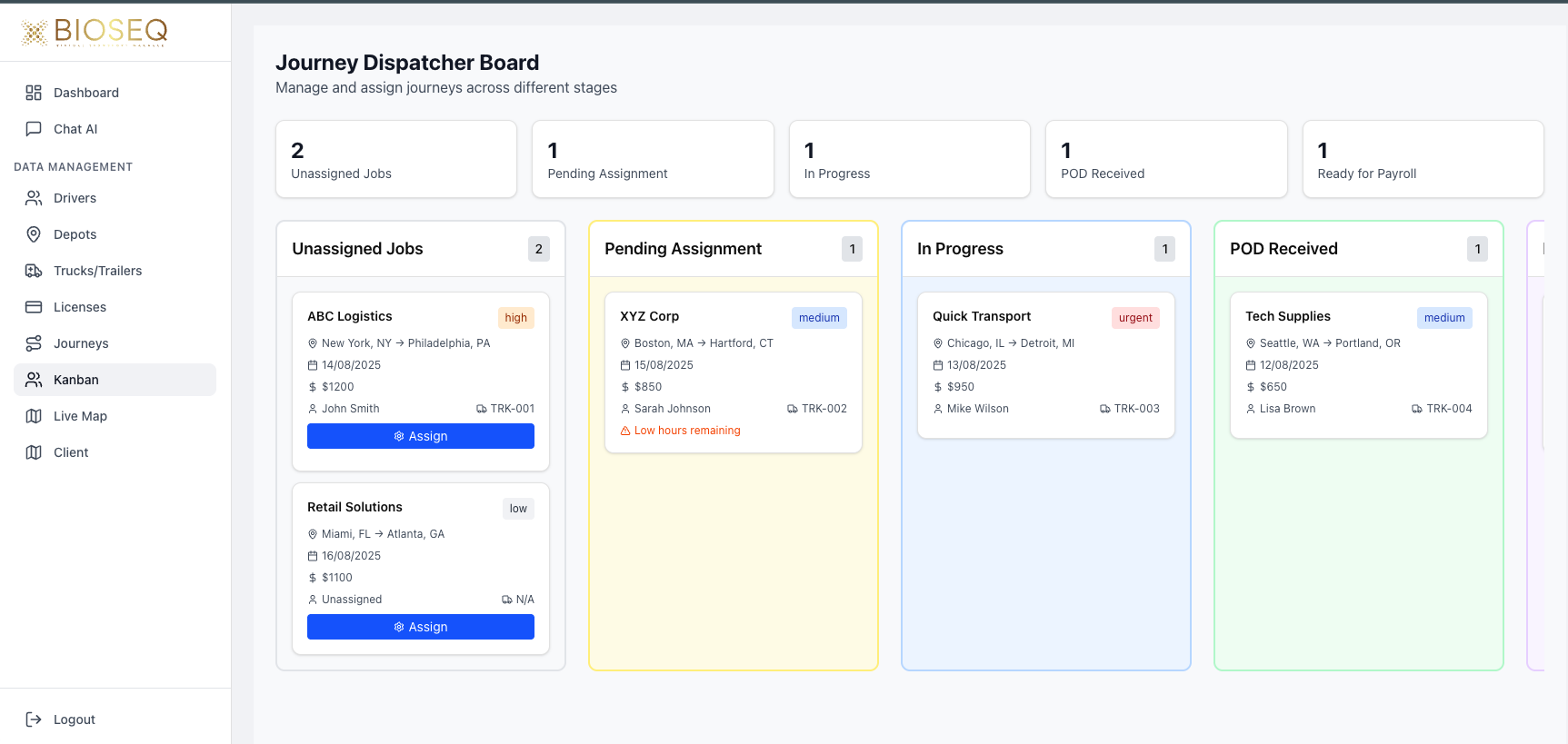Click the Ready for Payroll summary tile
Screen dimensions: 1568x744
click(1423, 159)
